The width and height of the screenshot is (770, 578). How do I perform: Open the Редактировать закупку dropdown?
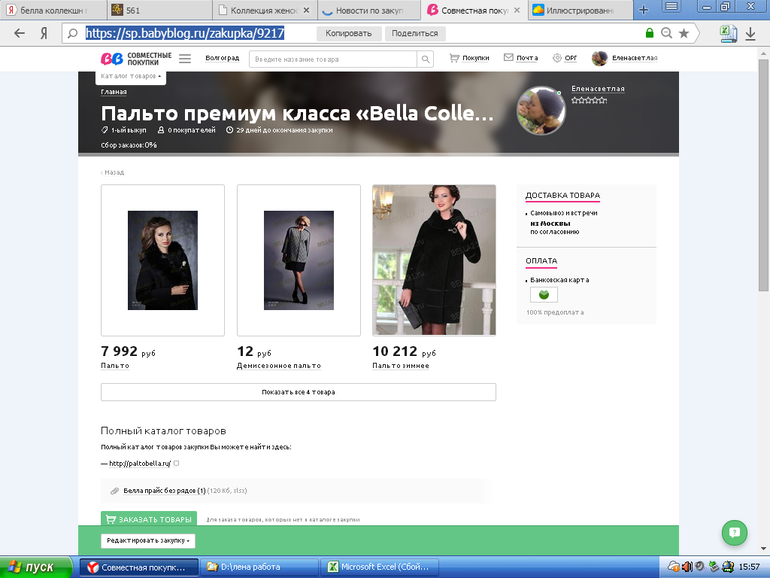tap(148, 540)
